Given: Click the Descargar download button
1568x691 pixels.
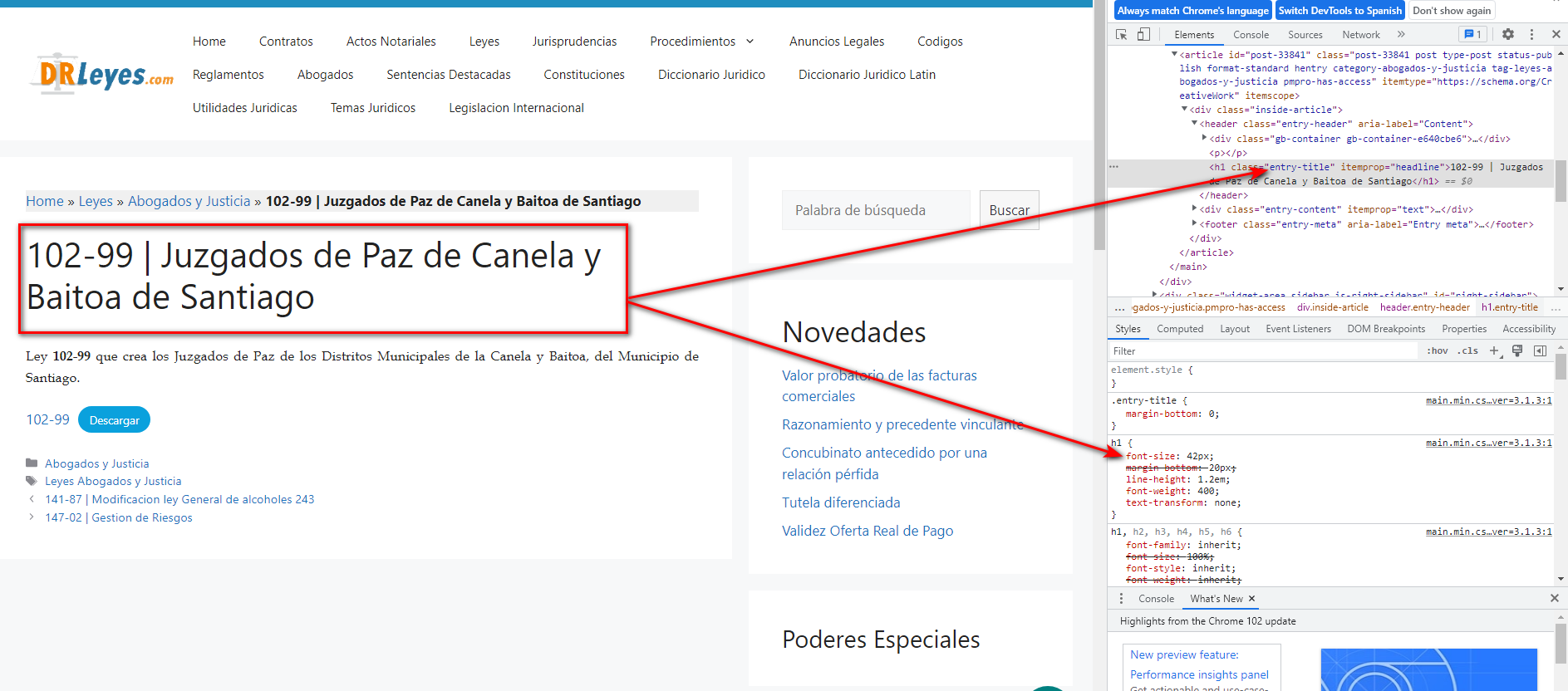Looking at the screenshot, I should coord(114,419).
